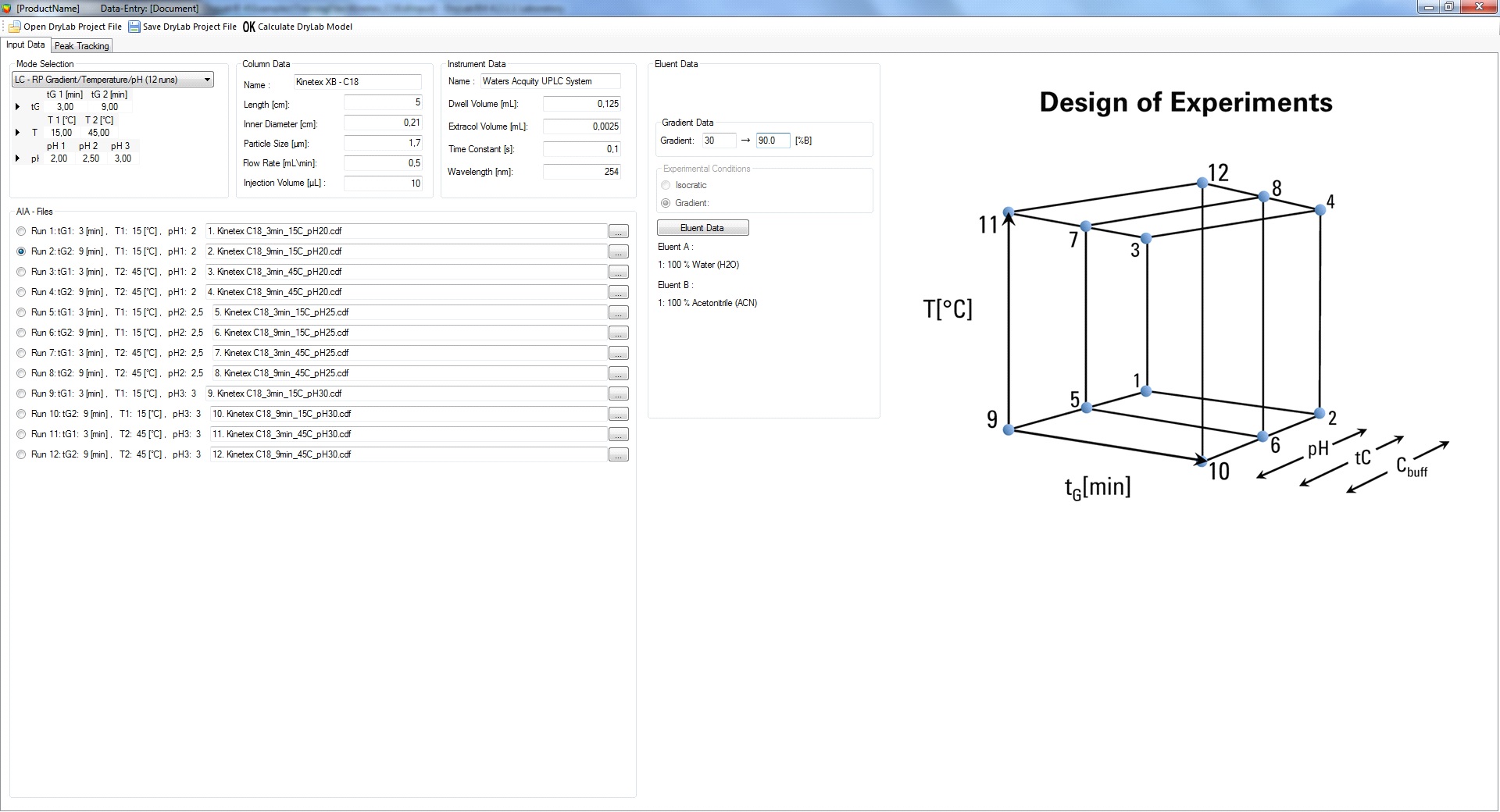Expand the pH row arrow
The image size is (1500, 812).
18,158
